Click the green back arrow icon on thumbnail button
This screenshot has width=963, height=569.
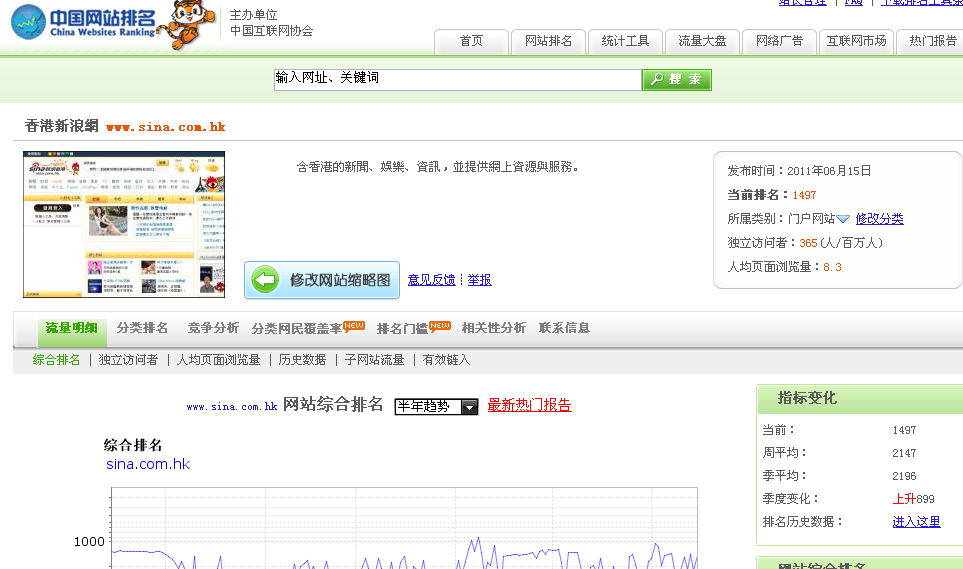pyautogui.click(x=265, y=280)
